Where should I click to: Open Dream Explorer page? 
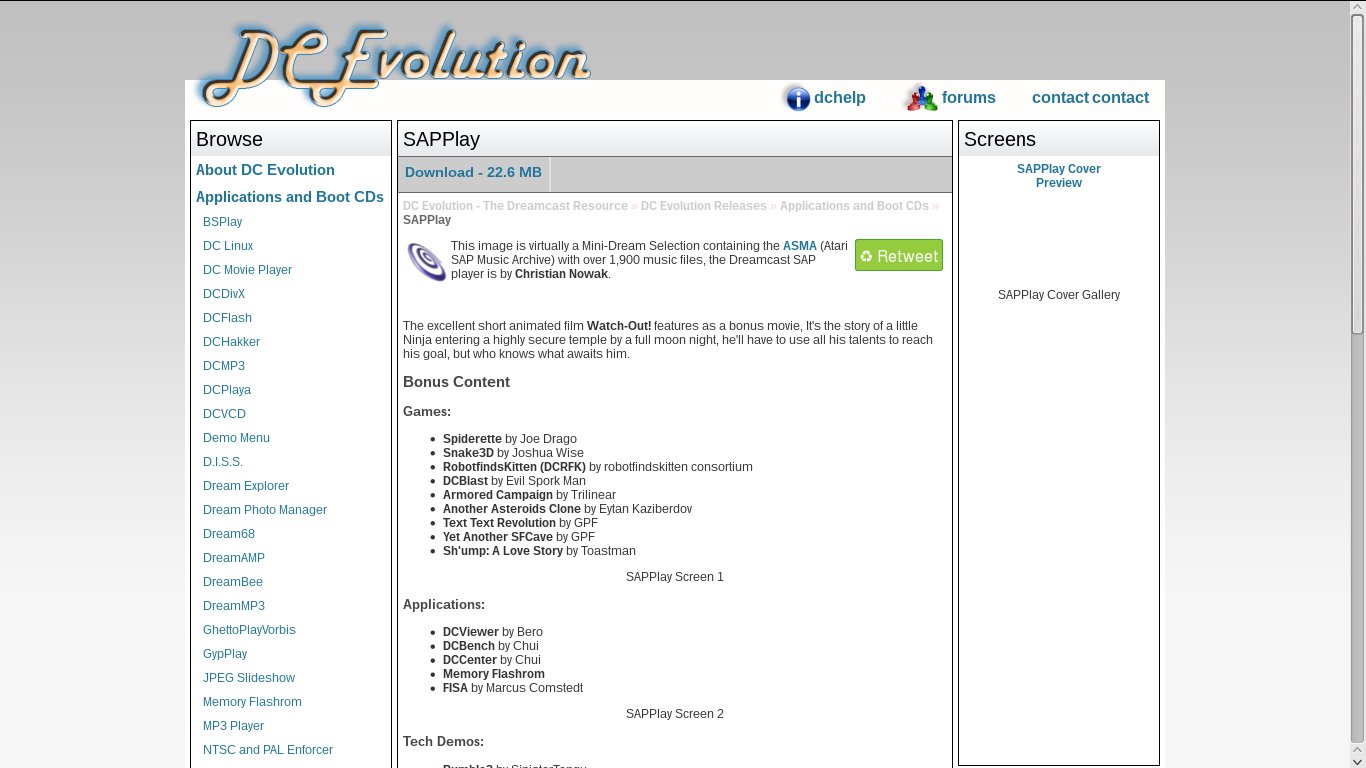click(246, 486)
